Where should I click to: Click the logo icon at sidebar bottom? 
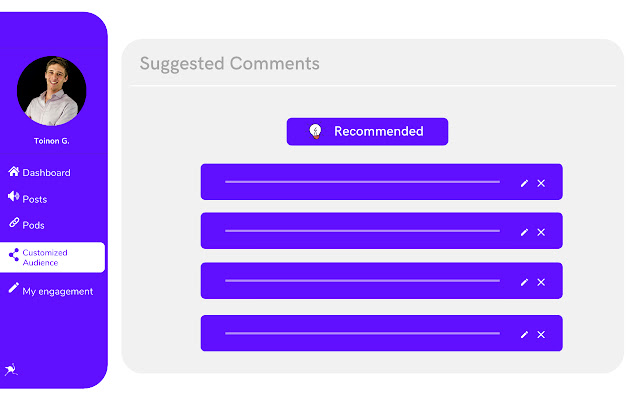11,370
